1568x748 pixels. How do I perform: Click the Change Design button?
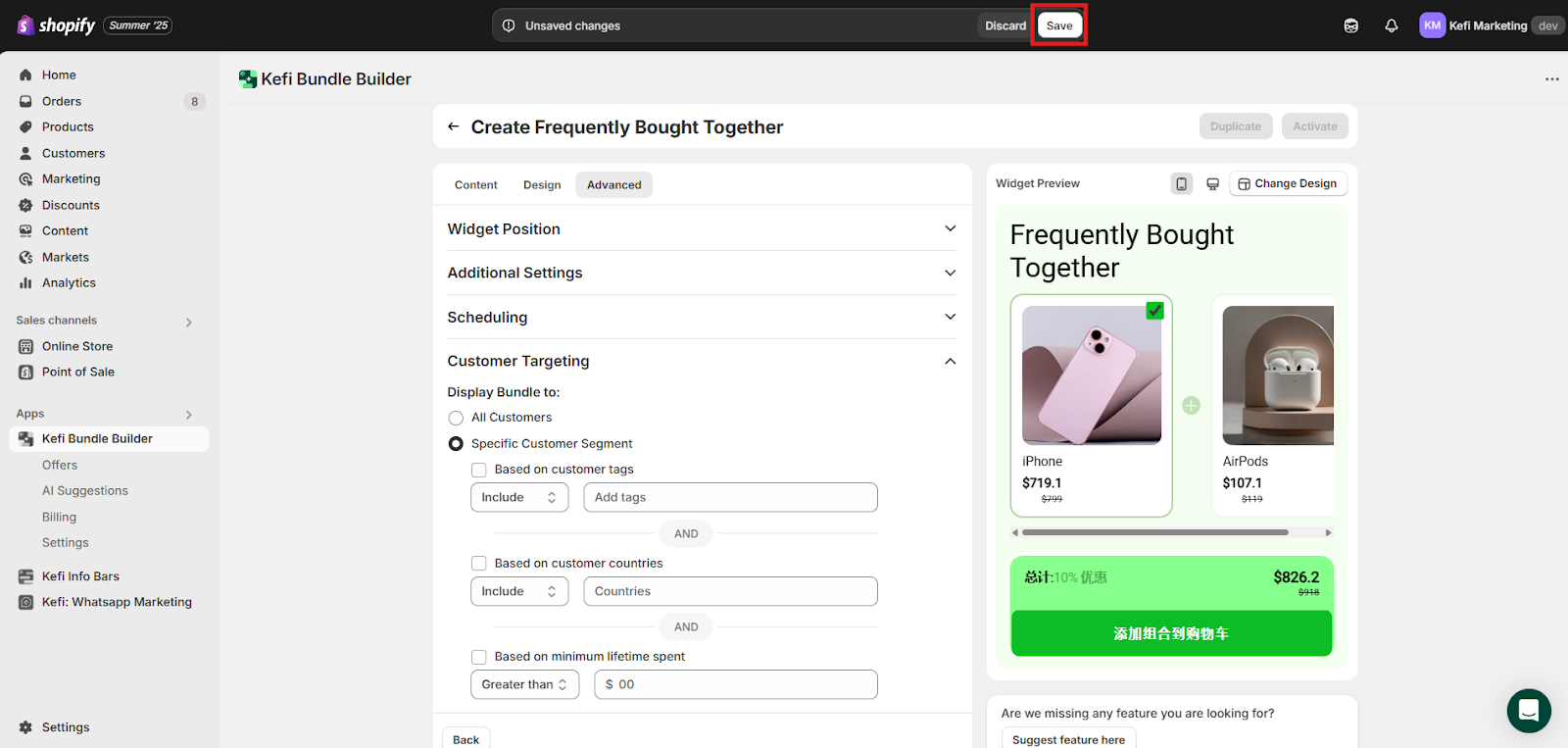(1288, 183)
